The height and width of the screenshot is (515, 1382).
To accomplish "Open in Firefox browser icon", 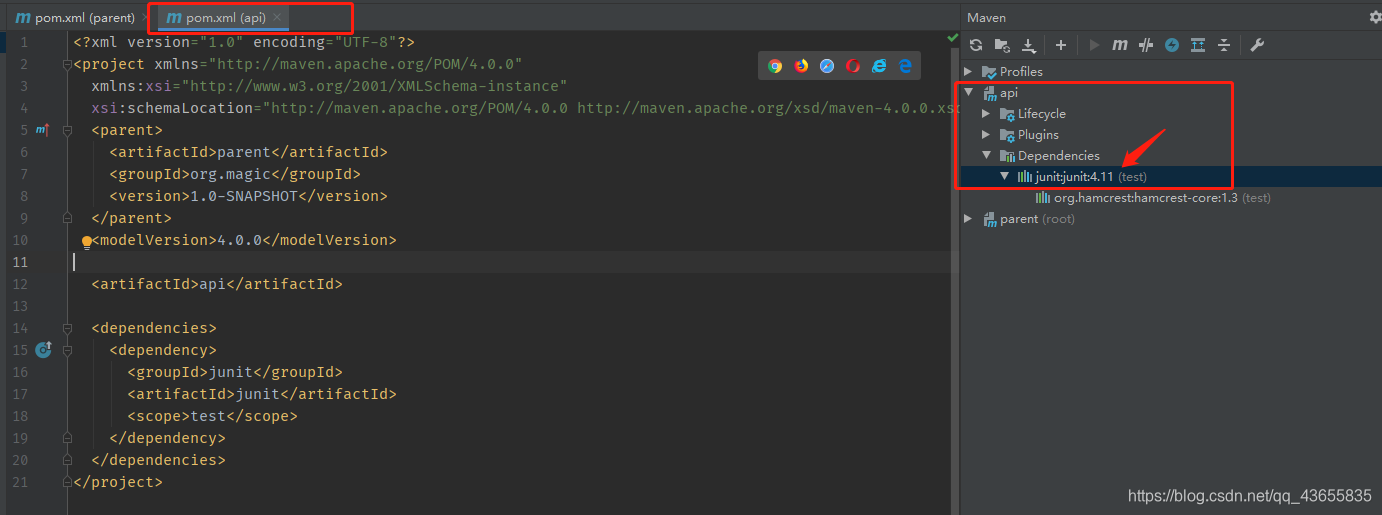I will (x=801, y=66).
